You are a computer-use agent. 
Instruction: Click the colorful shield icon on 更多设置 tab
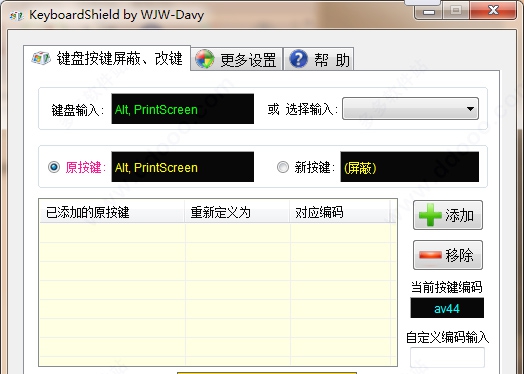tap(205, 59)
